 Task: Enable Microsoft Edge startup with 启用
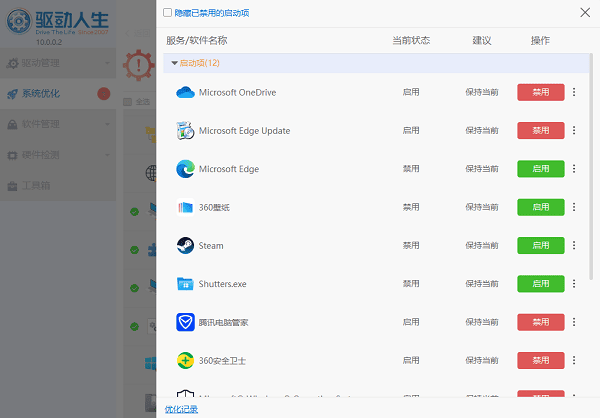(541, 169)
